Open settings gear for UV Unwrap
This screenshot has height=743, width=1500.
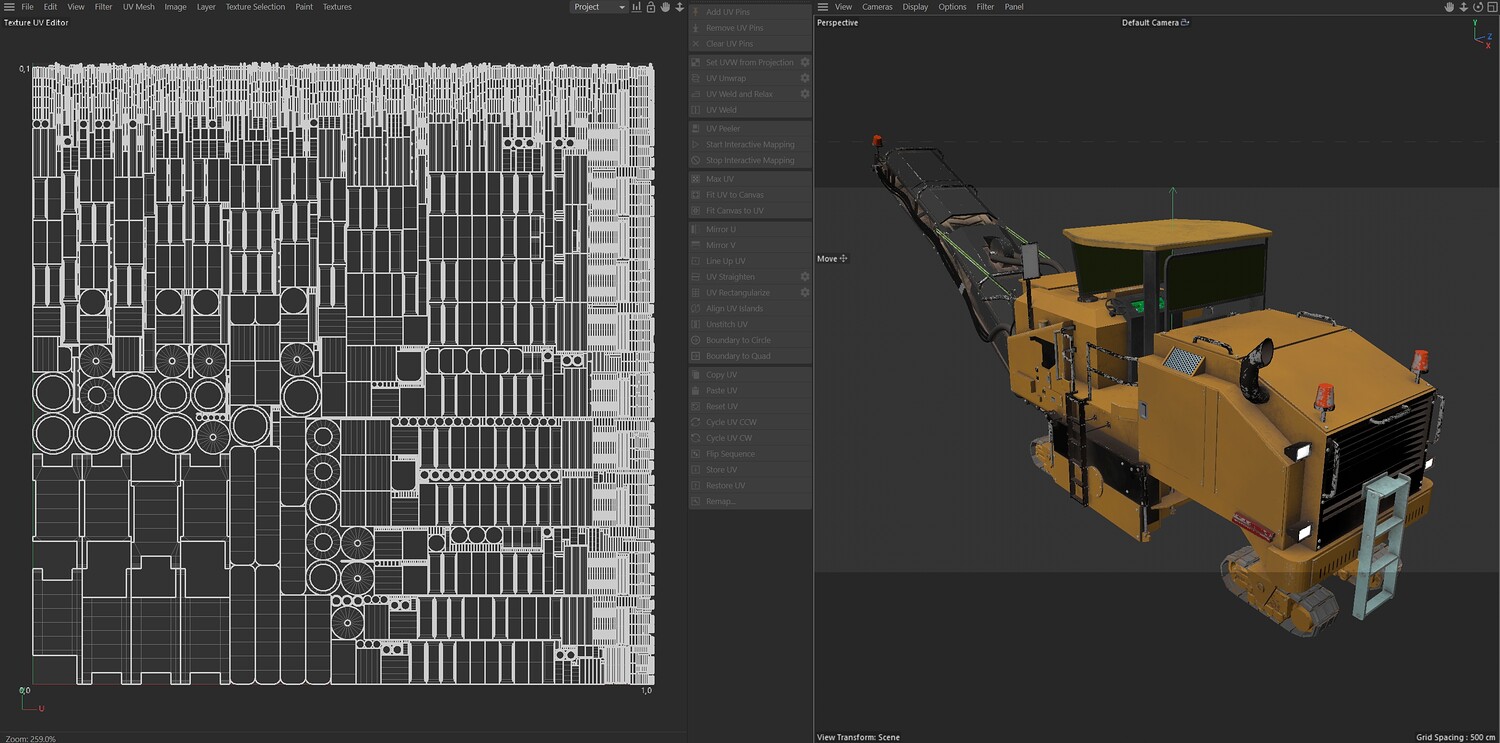point(804,78)
